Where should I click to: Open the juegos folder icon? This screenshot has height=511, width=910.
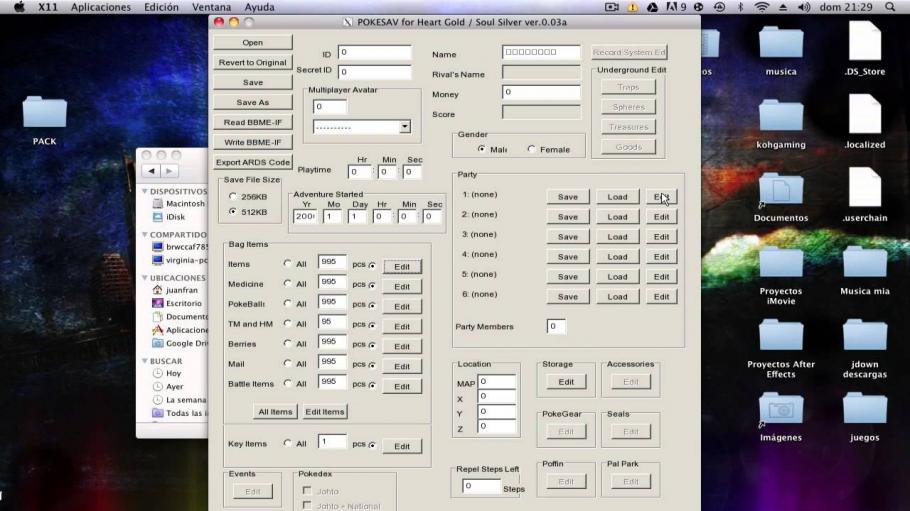[x=865, y=409]
